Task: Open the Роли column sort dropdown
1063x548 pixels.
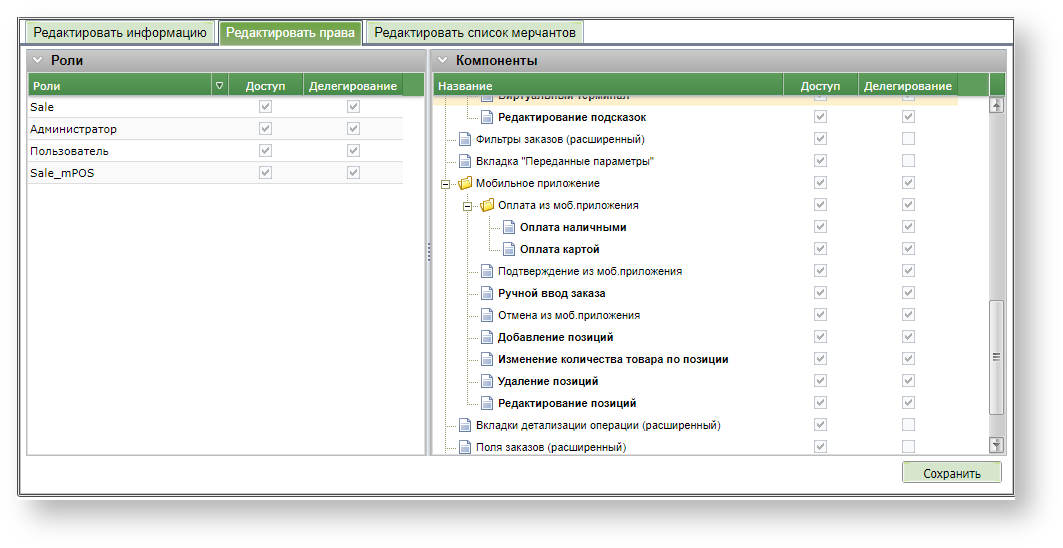Action: [x=219, y=86]
